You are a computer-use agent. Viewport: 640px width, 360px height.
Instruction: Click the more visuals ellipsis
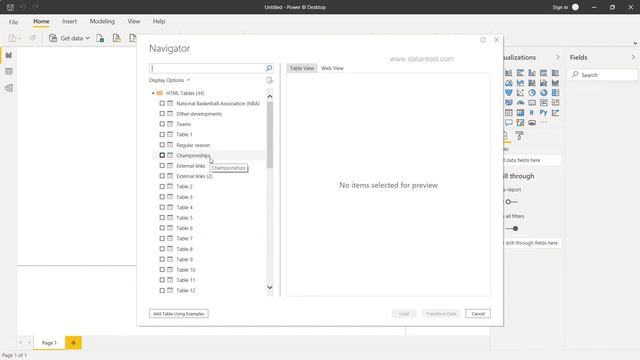pyautogui.click(x=544, y=122)
